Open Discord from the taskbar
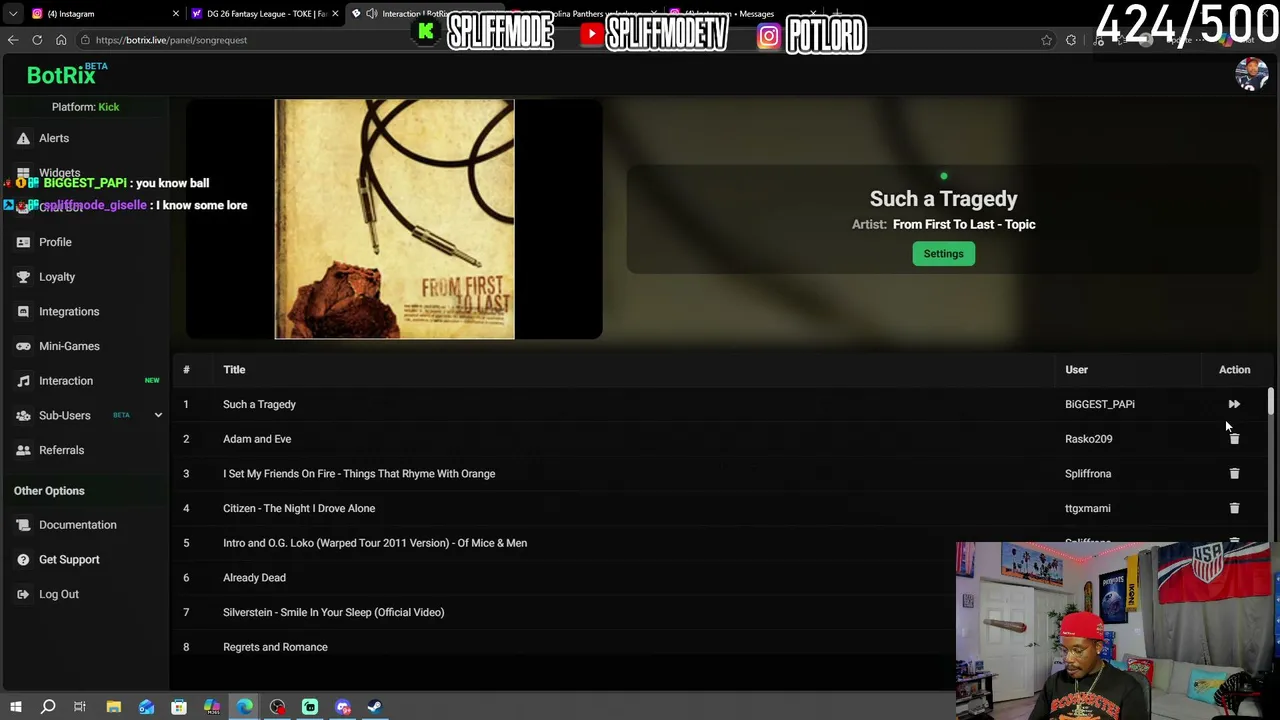Image resolution: width=1280 pixels, height=720 pixels. (343, 707)
